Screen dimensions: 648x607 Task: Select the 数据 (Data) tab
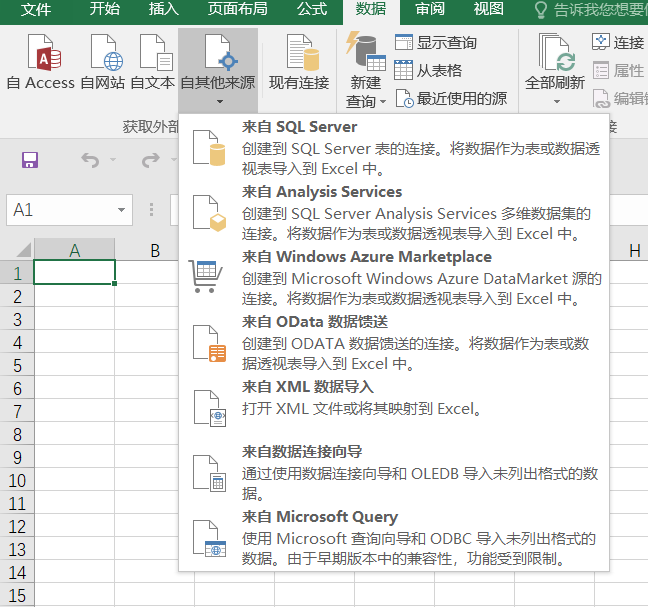(371, 10)
